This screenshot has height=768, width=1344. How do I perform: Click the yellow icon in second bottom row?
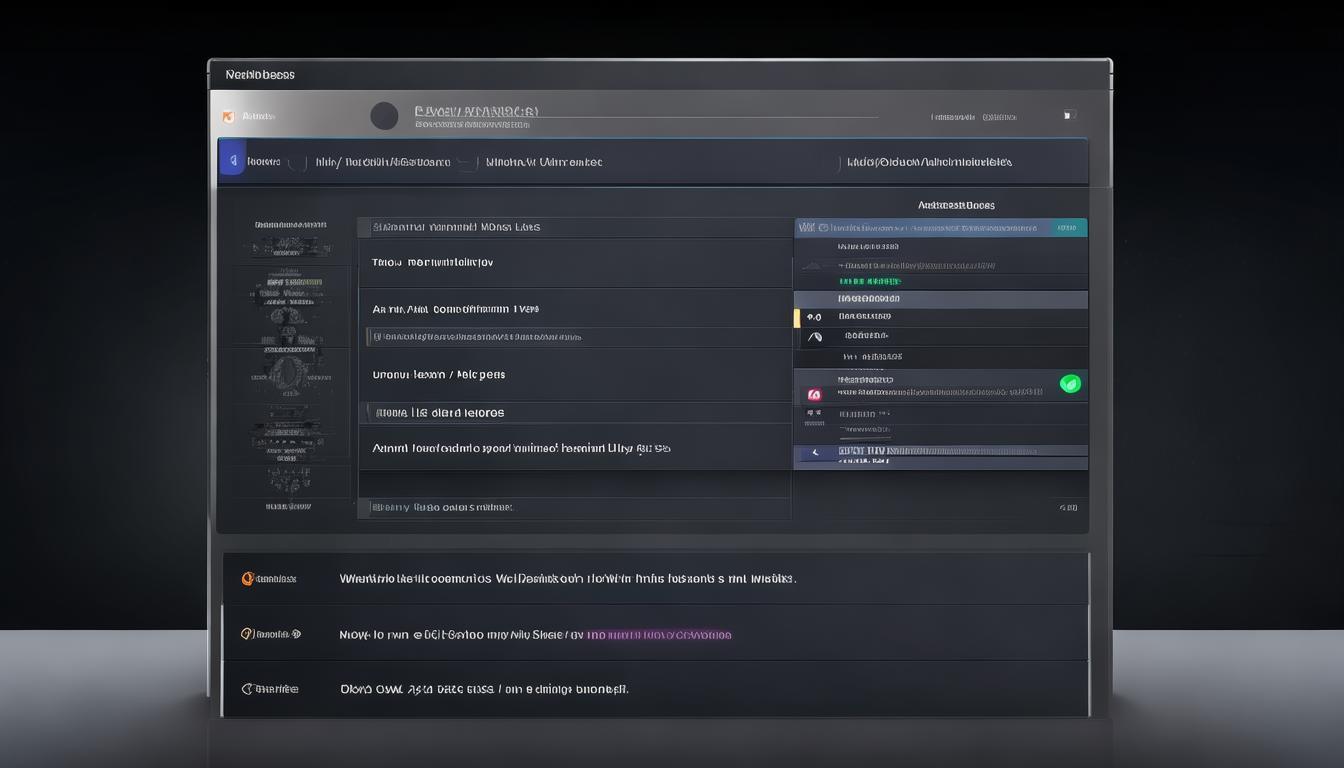coord(248,634)
